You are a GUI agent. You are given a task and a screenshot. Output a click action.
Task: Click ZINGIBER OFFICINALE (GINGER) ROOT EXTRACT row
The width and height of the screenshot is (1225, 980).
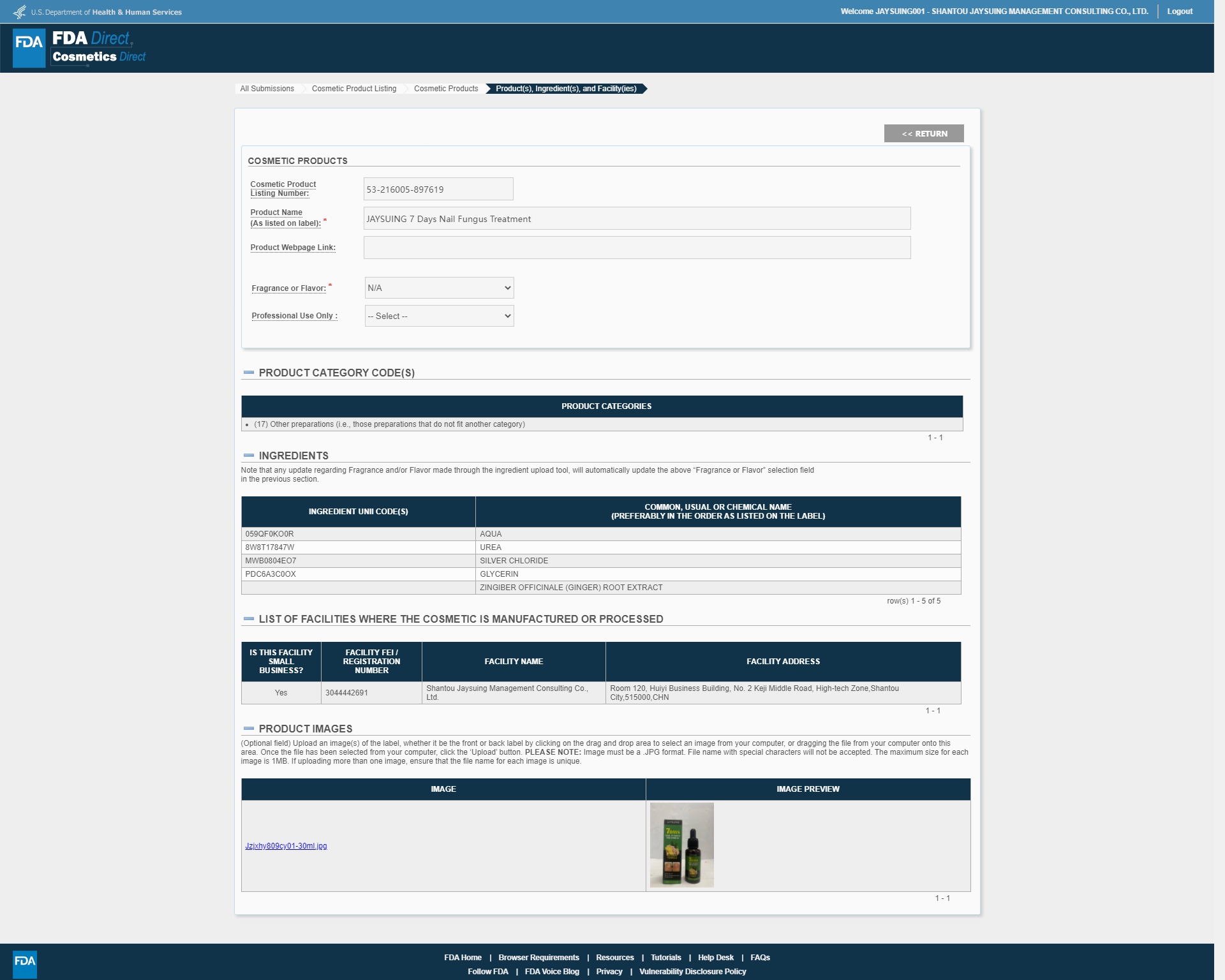(x=601, y=588)
